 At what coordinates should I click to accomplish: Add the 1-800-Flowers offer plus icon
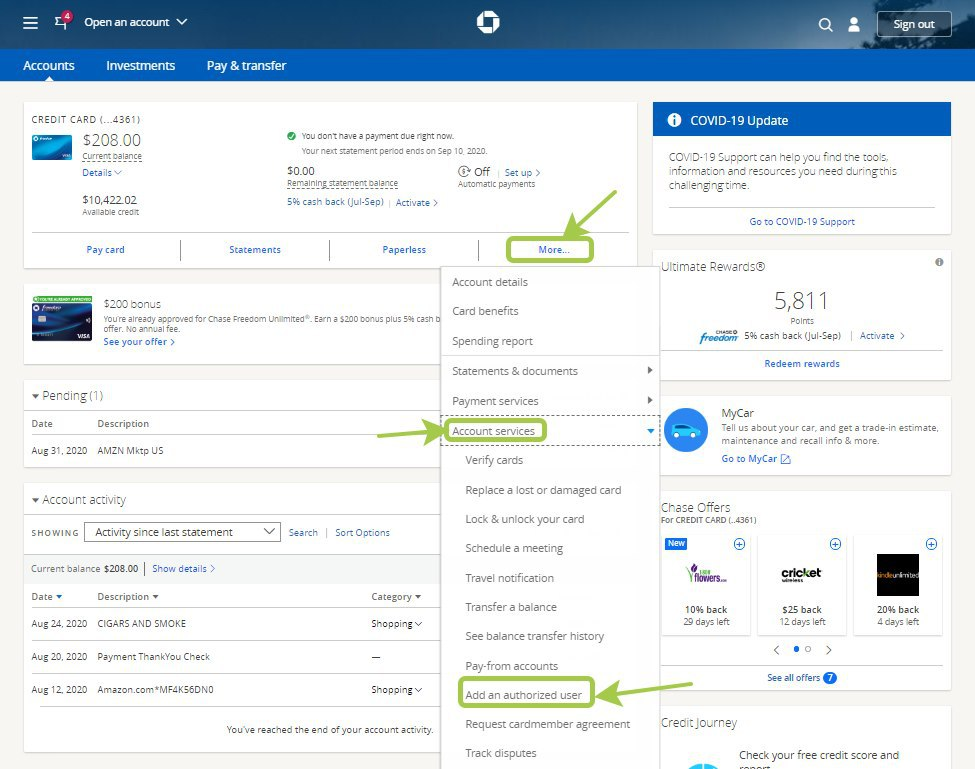click(739, 544)
